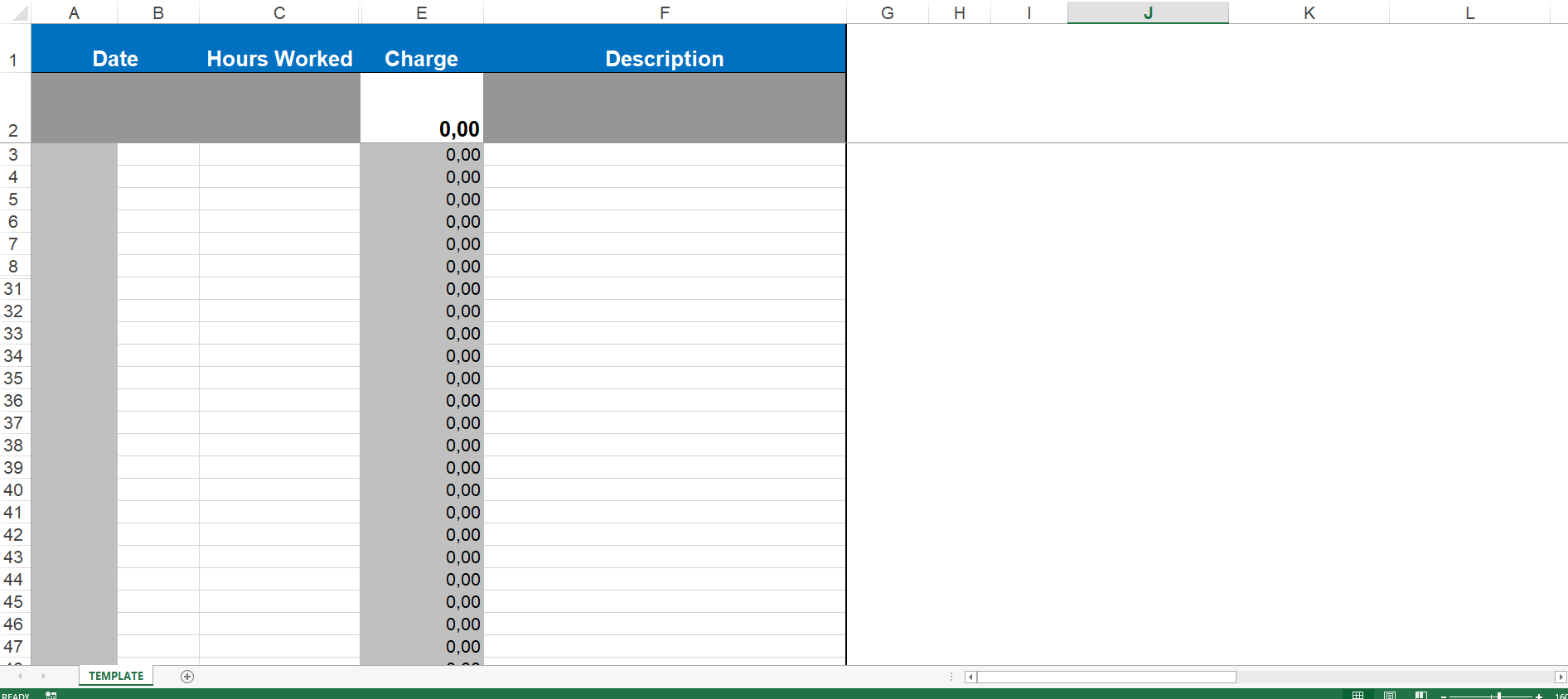This screenshot has height=699, width=1568.
Task: Click the zoom in plus icon
Action: point(1539,696)
